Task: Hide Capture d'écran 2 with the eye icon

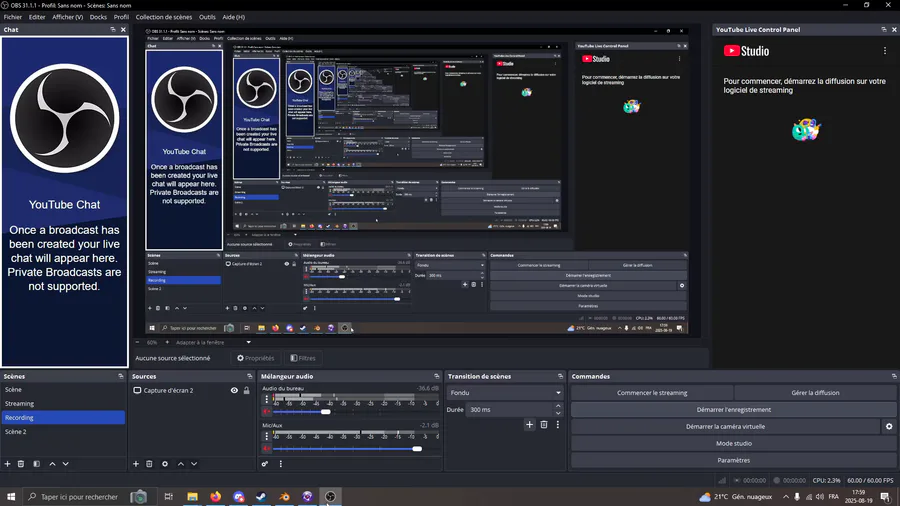Action: tap(234, 390)
